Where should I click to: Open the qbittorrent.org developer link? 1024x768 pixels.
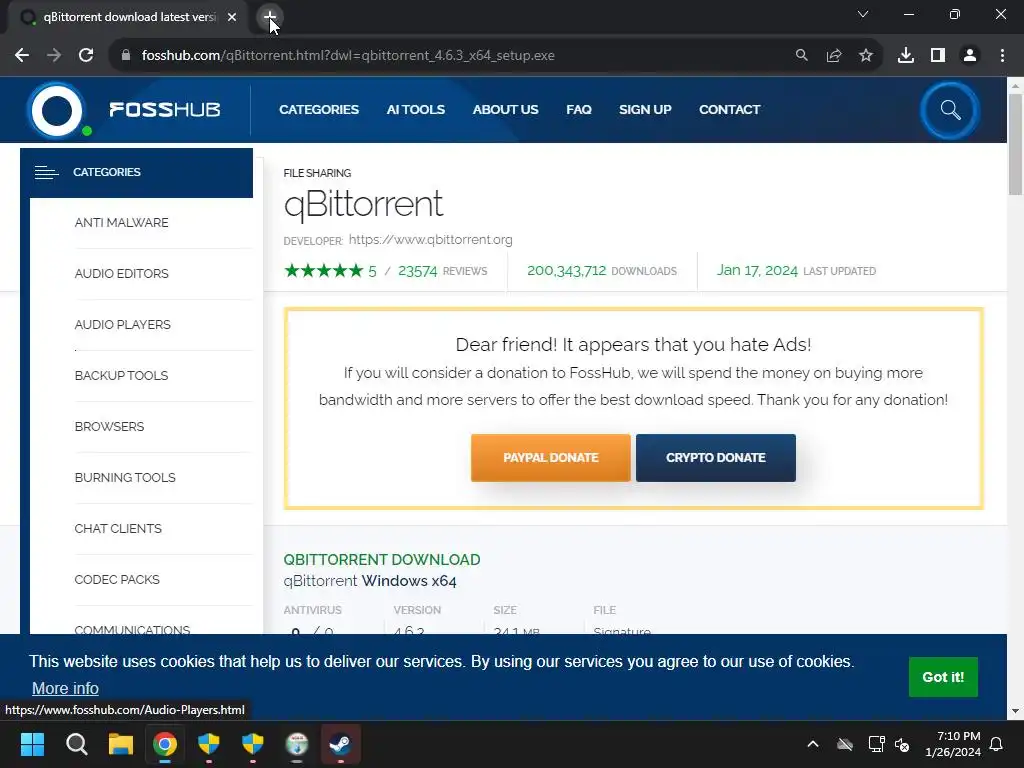430,240
